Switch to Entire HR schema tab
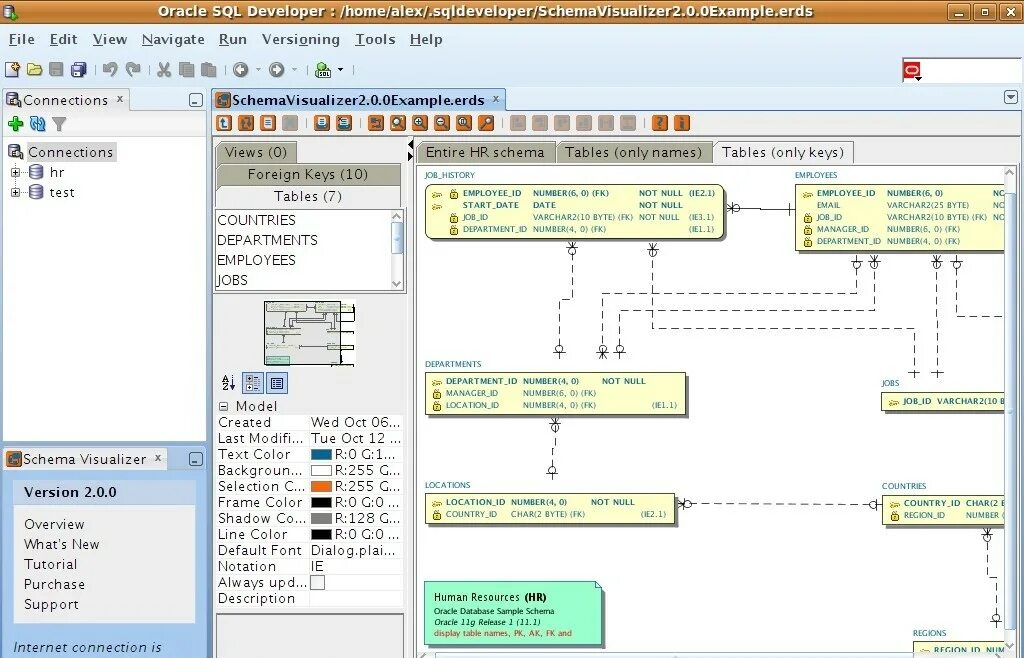This screenshot has height=658, width=1024. [x=485, y=152]
